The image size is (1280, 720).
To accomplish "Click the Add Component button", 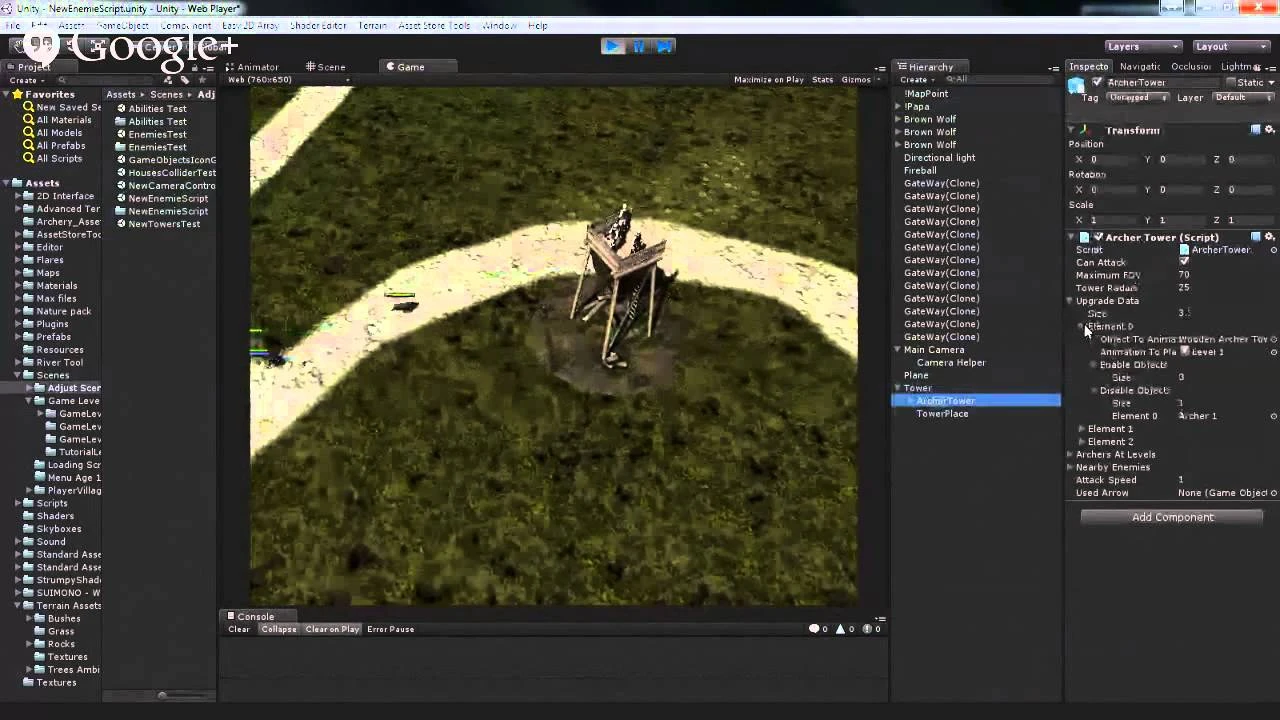I will pyautogui.click(x=1172, y=517).
